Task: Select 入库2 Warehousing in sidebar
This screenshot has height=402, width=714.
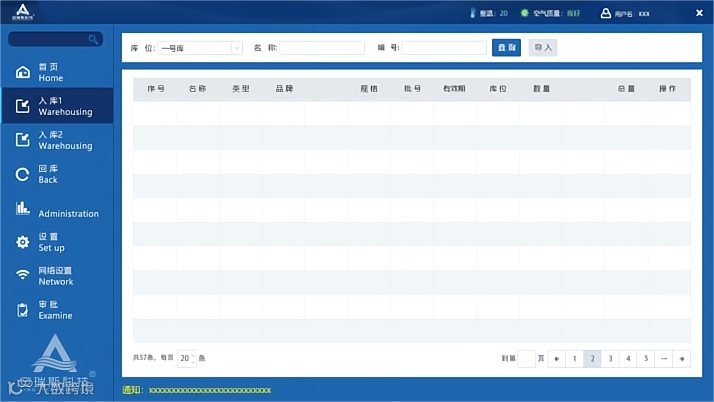Action: pyautogui.click(x=57, y=140)
